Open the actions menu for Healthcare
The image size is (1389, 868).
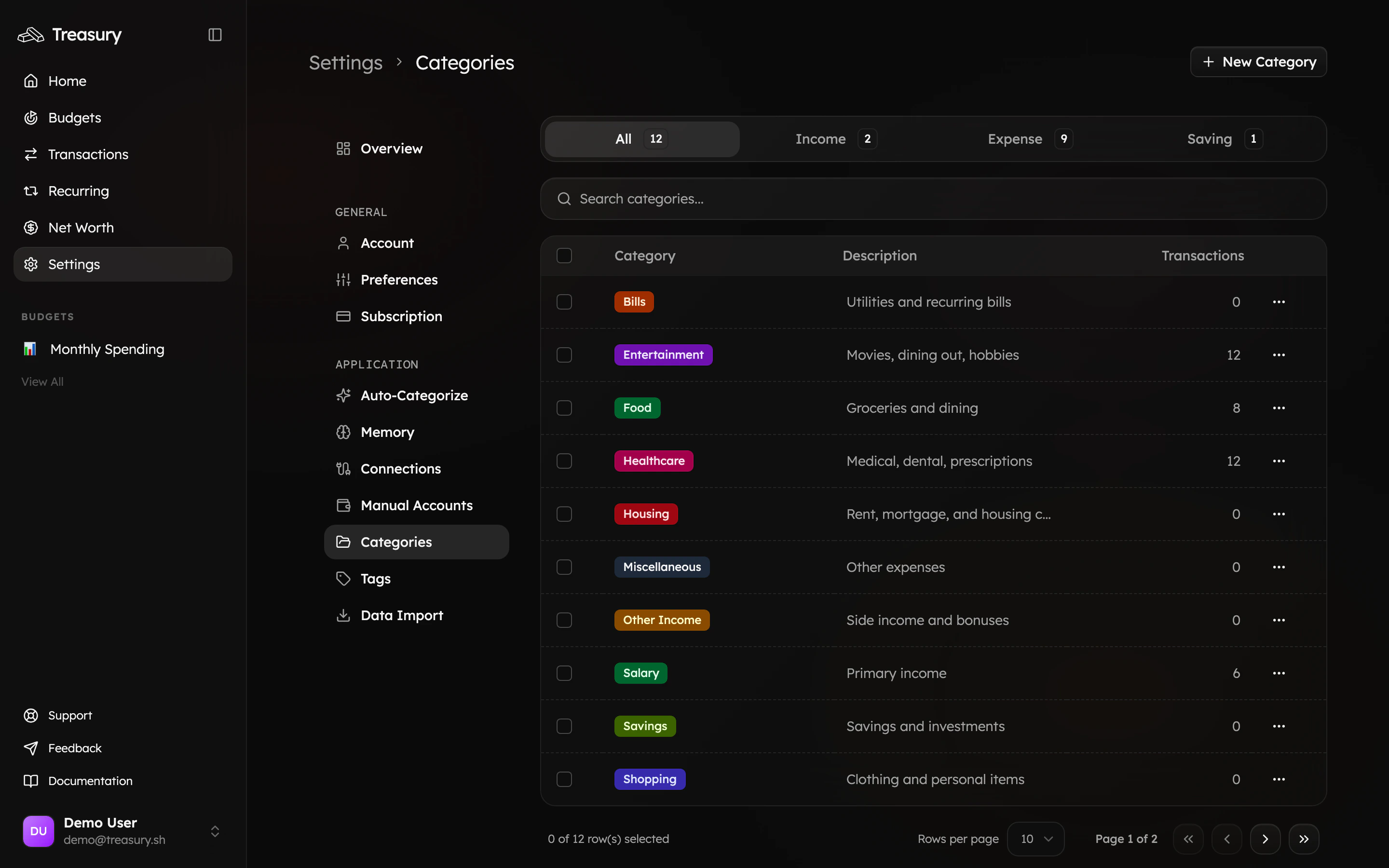pos(1279,461)
